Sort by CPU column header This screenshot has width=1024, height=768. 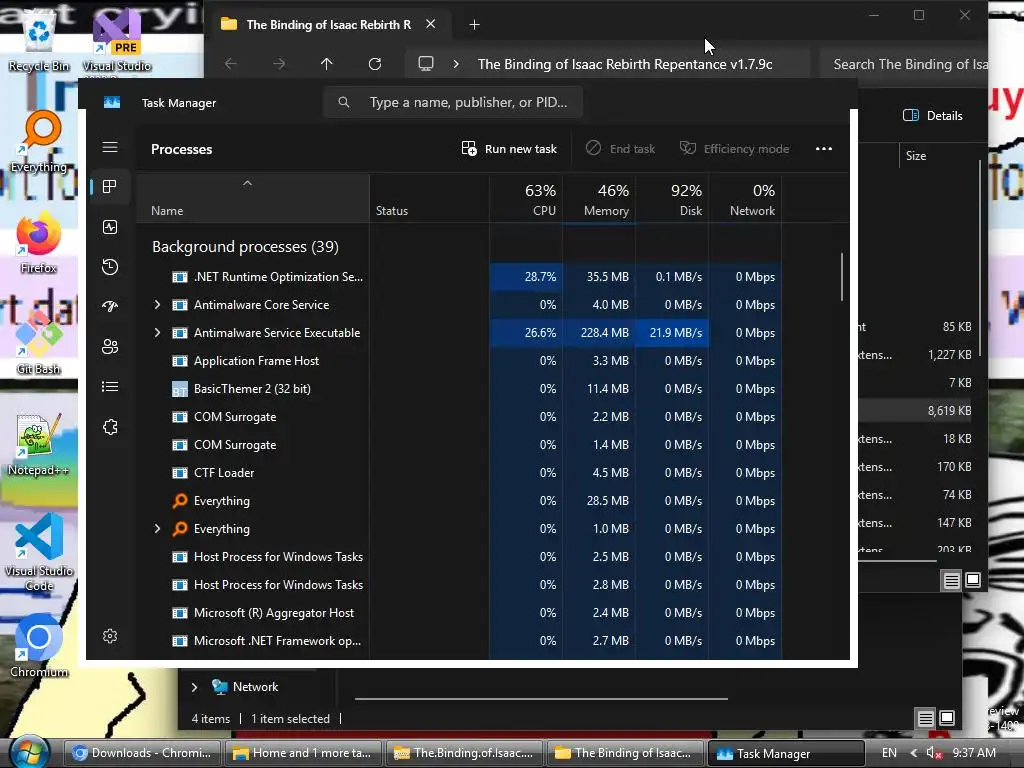click(526, 199)
